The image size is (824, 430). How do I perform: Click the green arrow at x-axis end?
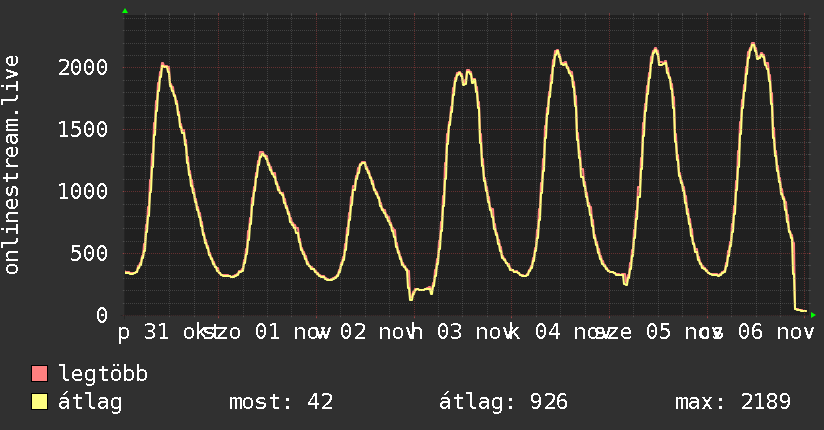(813, 315)
